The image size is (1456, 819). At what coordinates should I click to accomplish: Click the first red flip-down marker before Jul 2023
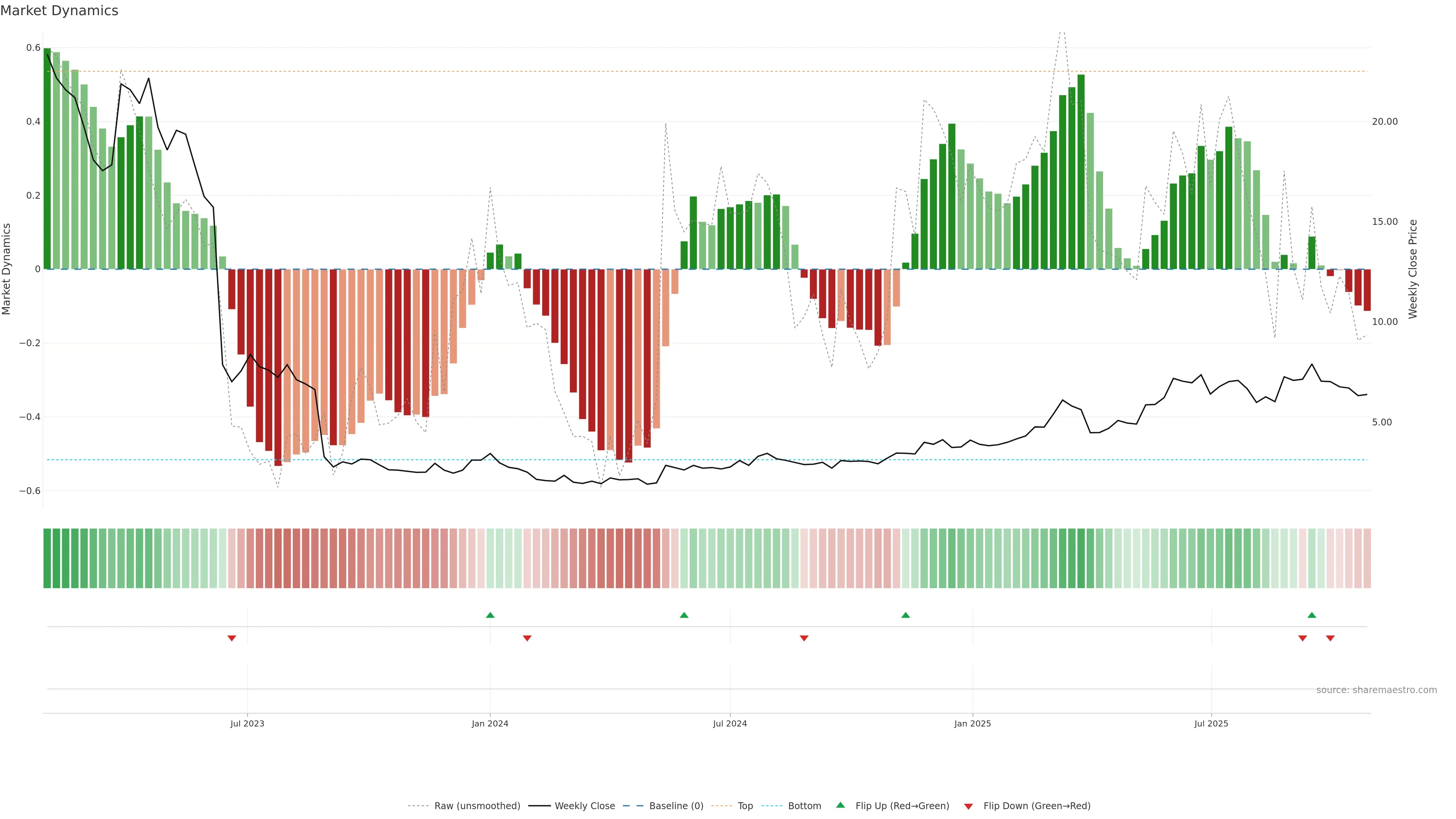pos(232,638)
